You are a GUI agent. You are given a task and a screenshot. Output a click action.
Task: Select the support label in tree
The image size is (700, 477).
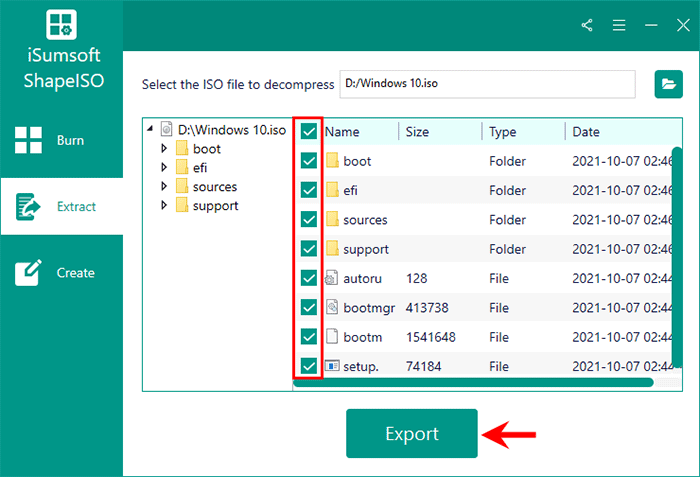(216, 206)
